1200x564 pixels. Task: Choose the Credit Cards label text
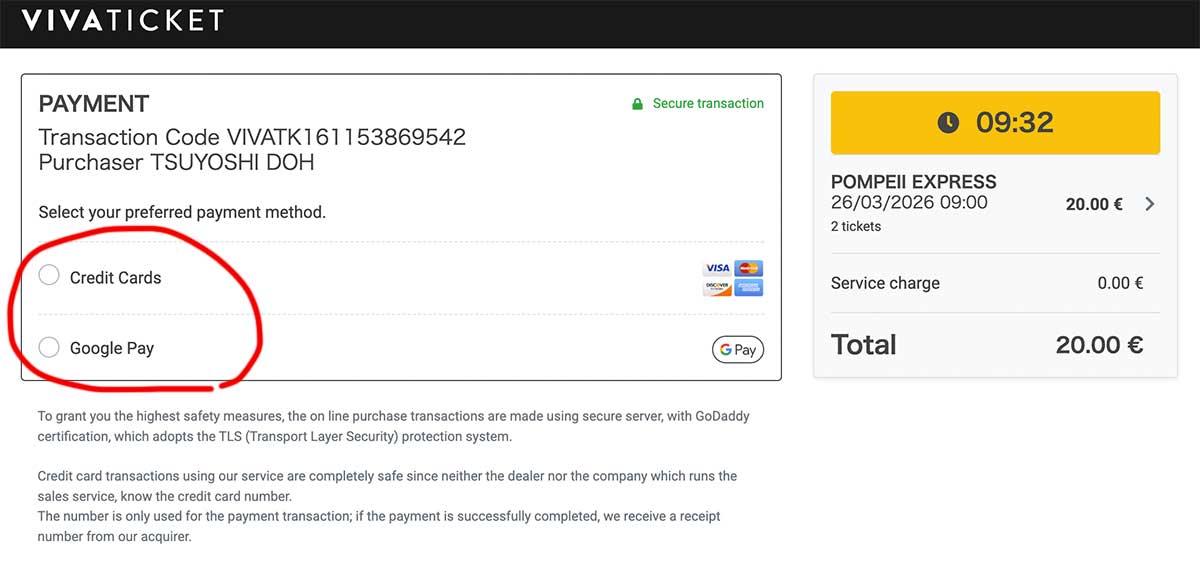coord(115,278)
